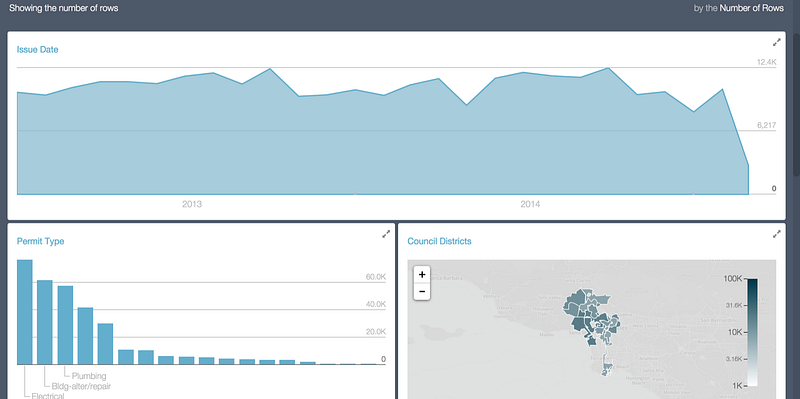Click the 1K legend label

click(x=737, y=386)
